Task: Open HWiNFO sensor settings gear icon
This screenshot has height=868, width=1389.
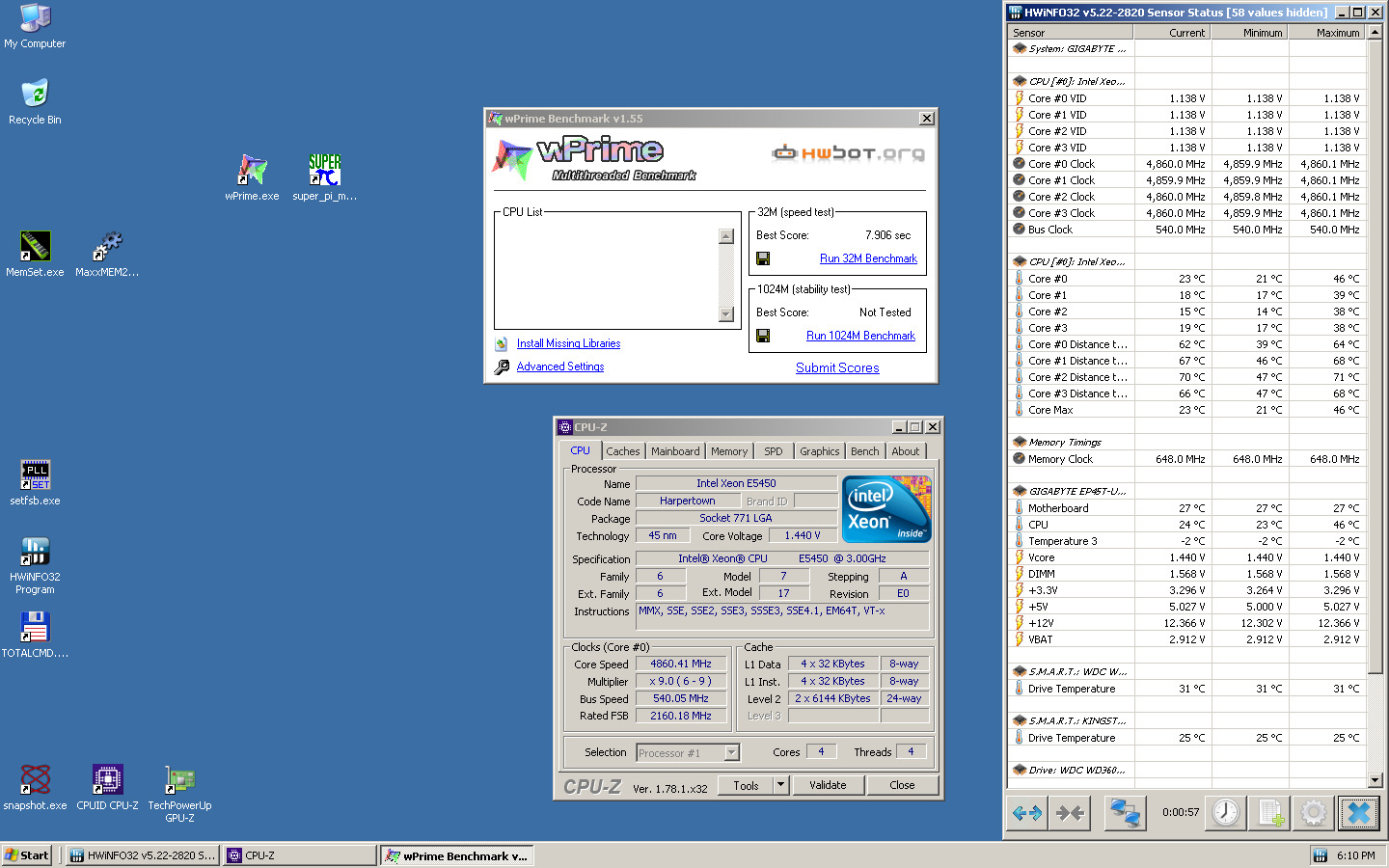Action: 1313,813
